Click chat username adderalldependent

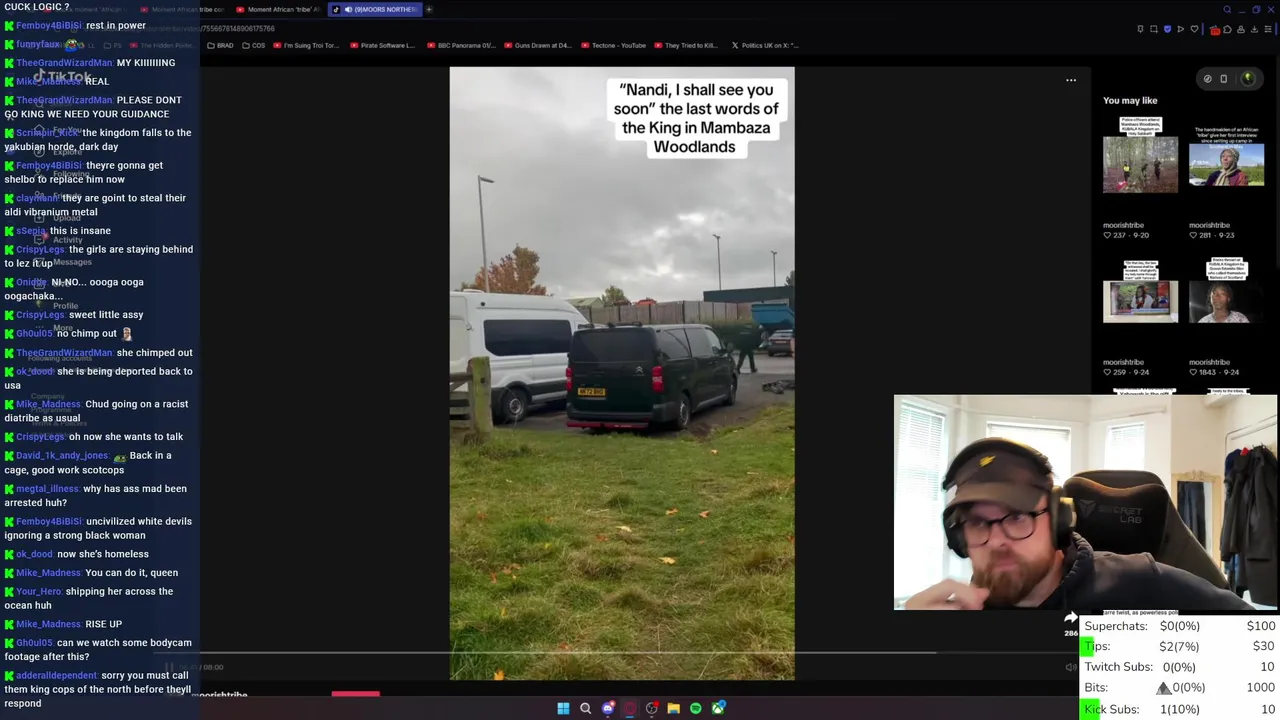tap(56, 676)
